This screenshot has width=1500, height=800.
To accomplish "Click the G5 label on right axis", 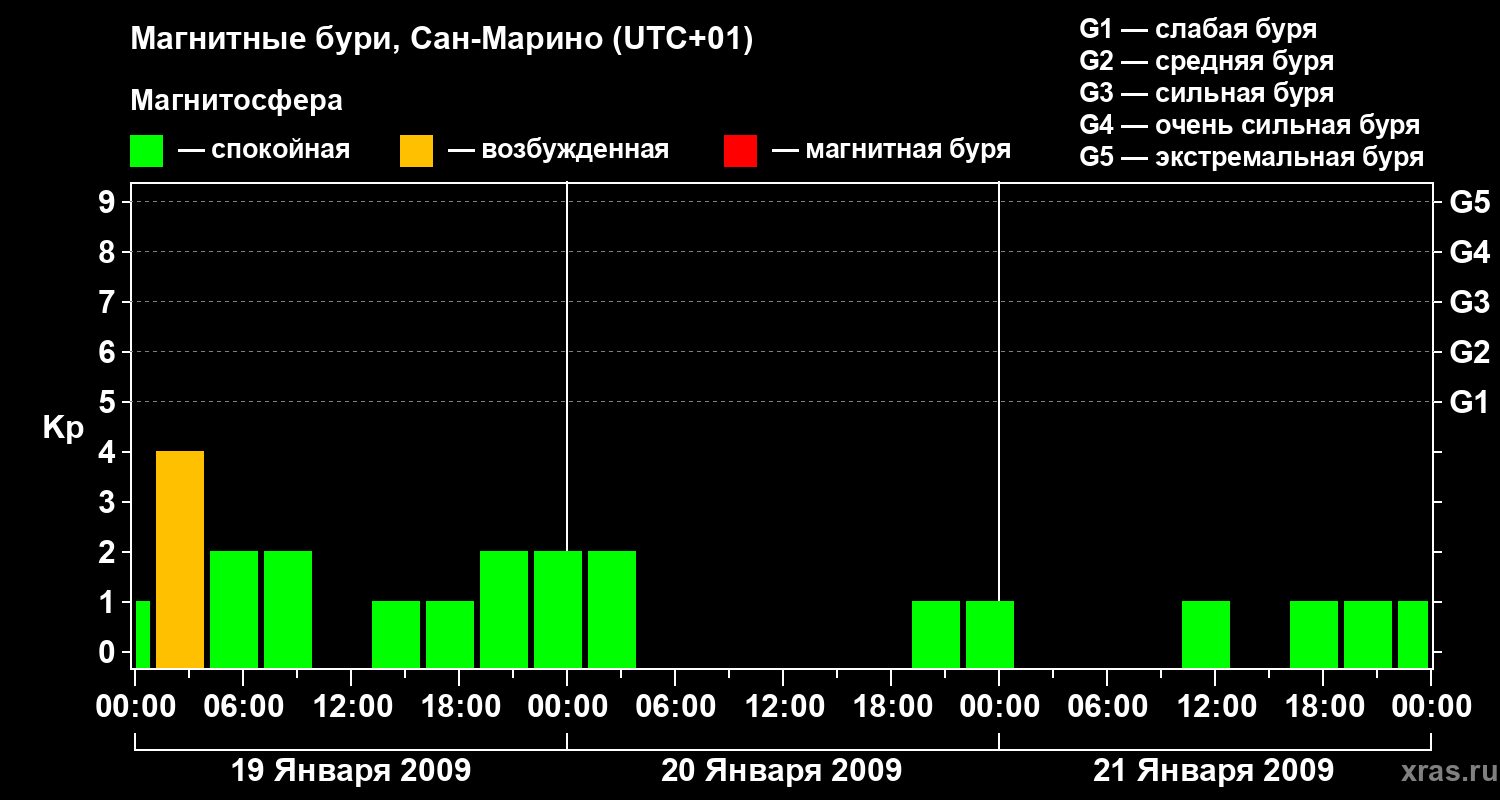I will click(1469, 202).
